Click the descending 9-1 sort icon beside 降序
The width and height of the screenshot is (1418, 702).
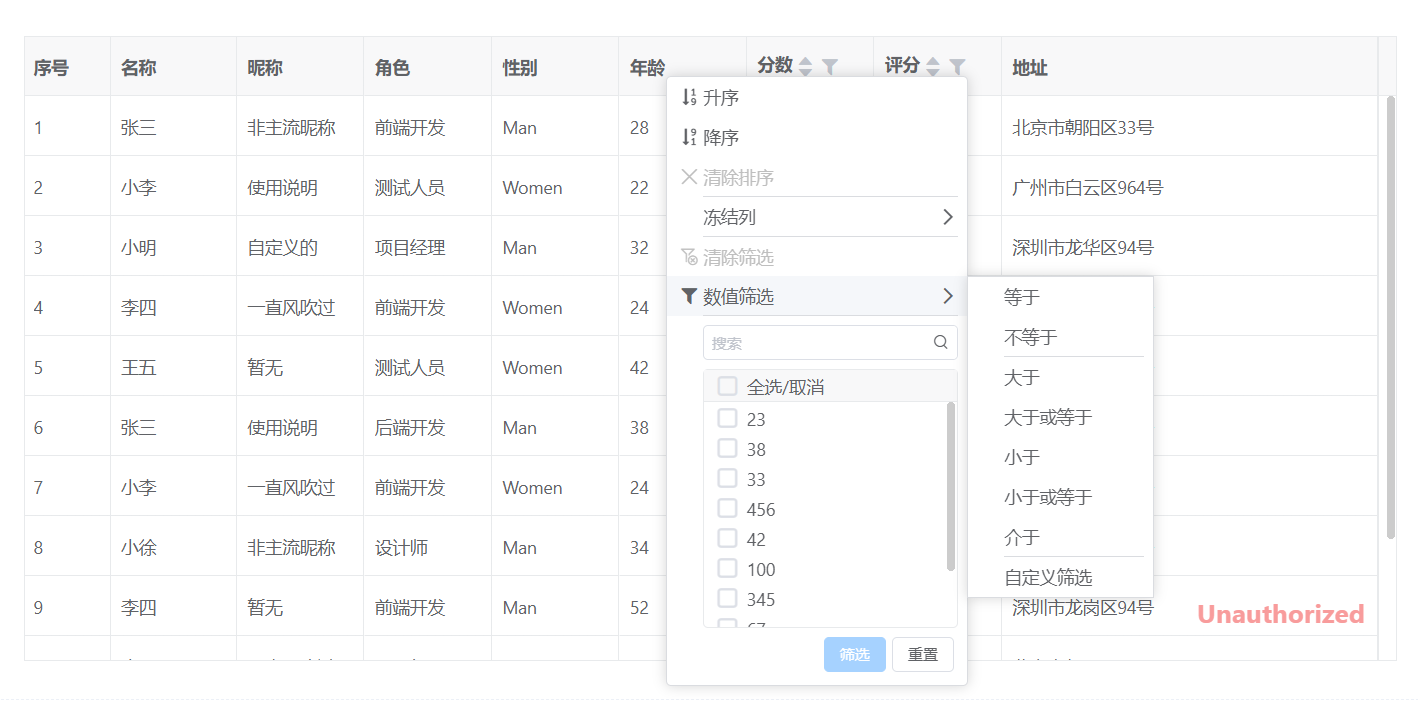689,138
